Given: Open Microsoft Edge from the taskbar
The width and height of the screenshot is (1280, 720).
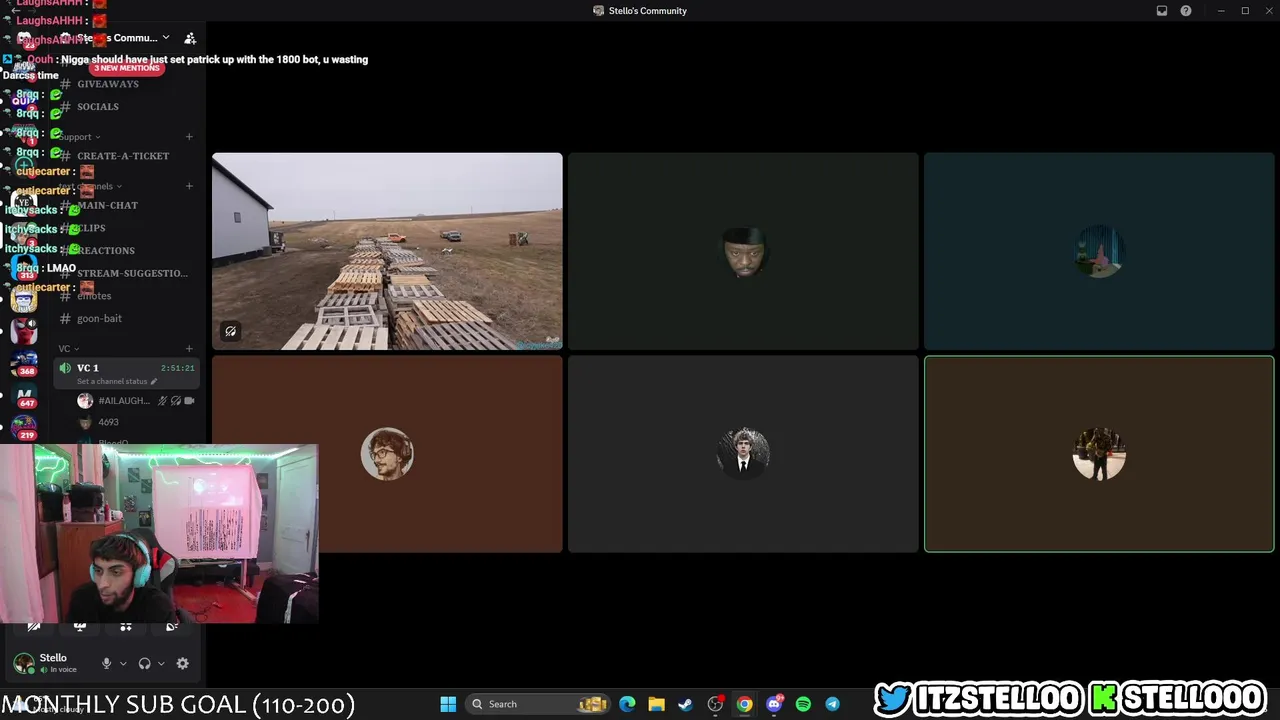Looking at the screenshot, I should click(x=627, y=704).
